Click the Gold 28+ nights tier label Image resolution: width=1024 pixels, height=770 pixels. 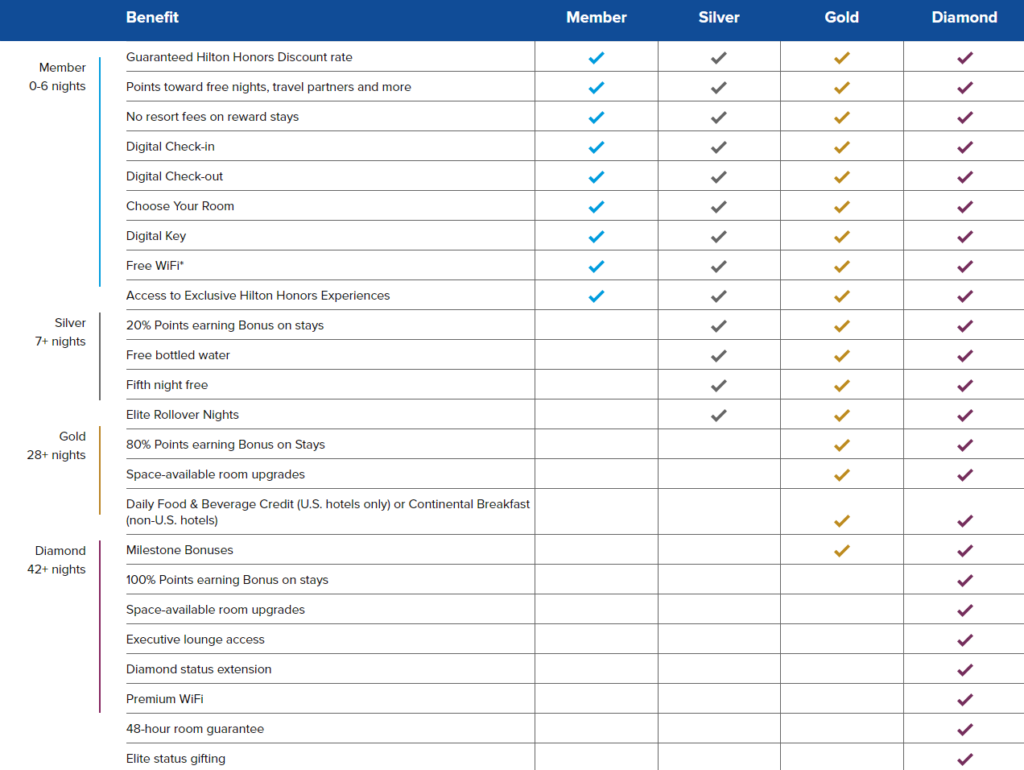tap(56, 445)
